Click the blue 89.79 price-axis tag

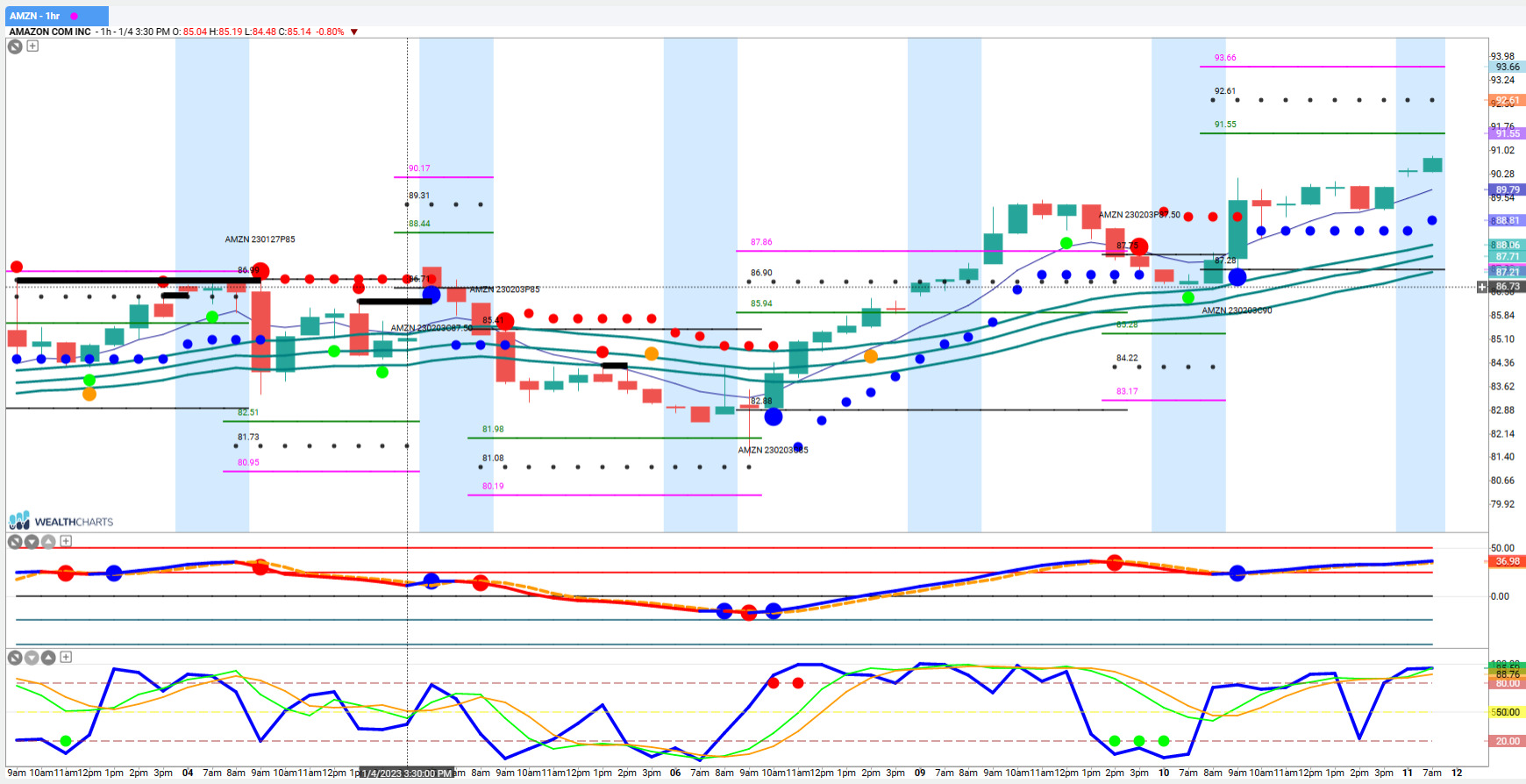point(1508,189)
